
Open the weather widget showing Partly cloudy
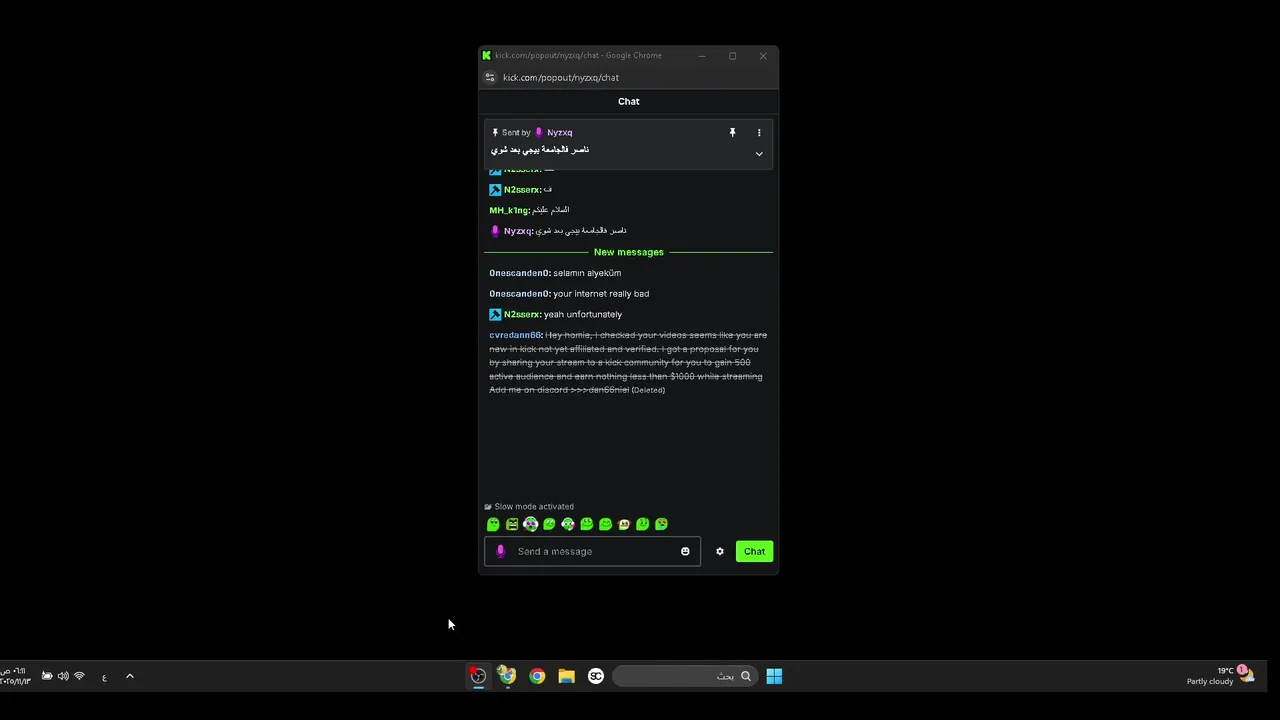pos(1220,676)
